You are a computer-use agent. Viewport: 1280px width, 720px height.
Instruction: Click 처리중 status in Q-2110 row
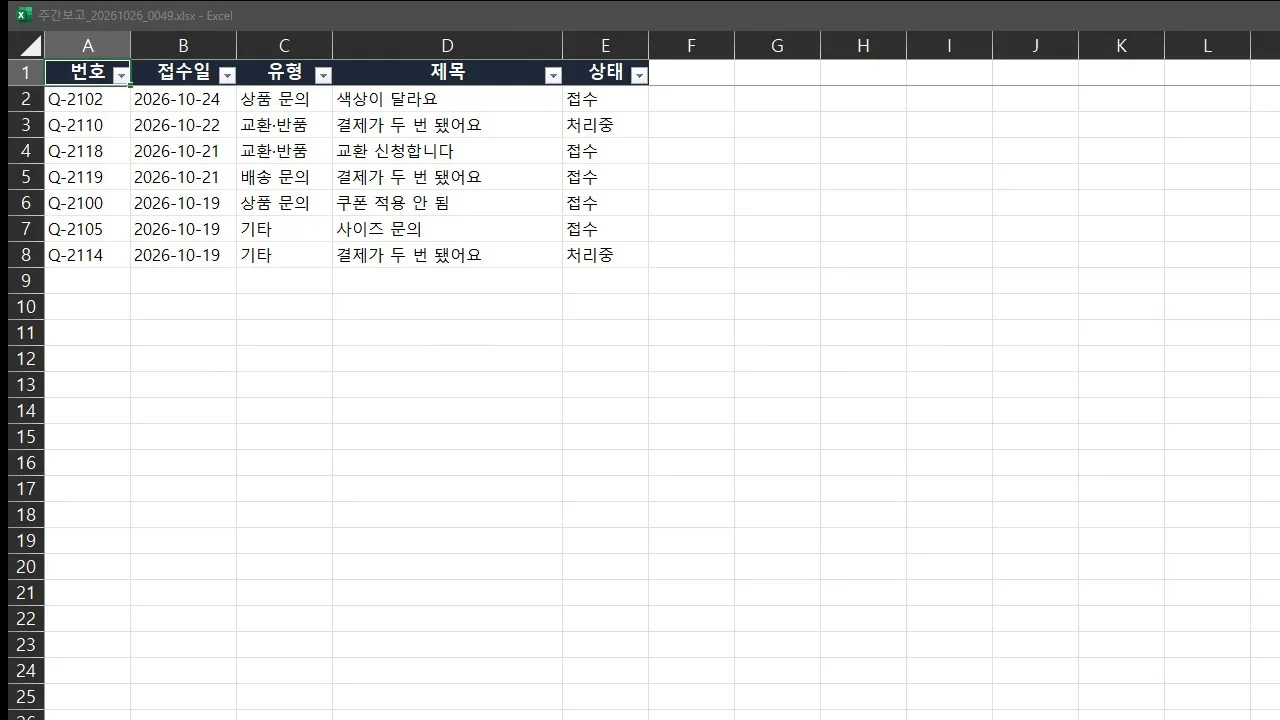(x=605, y=125)
